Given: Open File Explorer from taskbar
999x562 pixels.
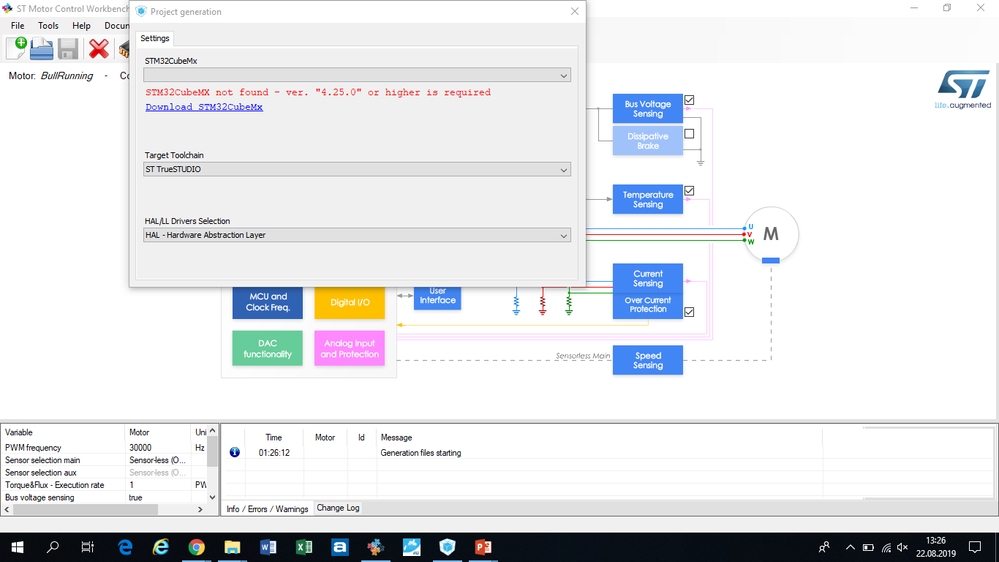Looking at the screenshot, I should [232, 547].
